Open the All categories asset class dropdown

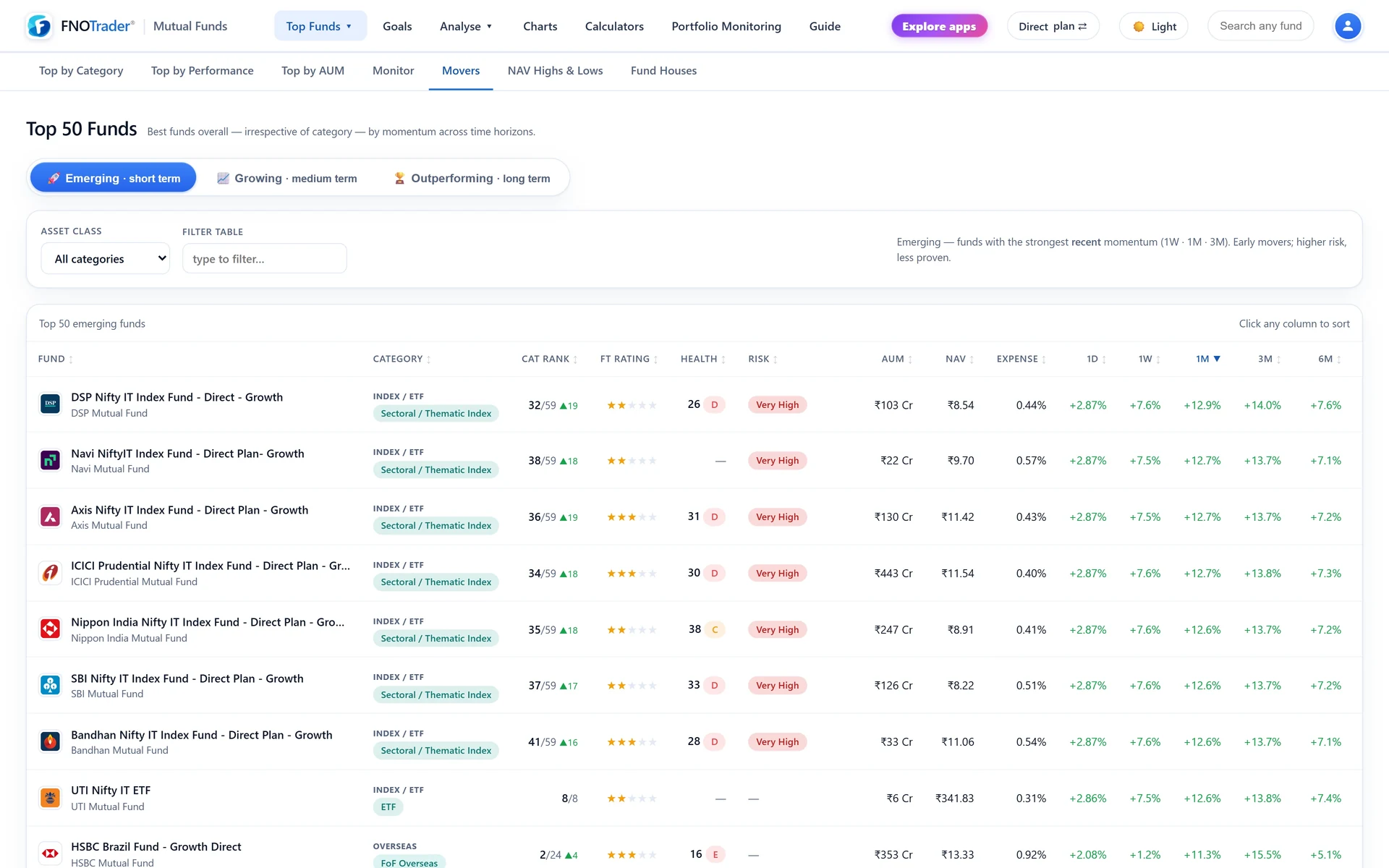(x=106, y=258)
